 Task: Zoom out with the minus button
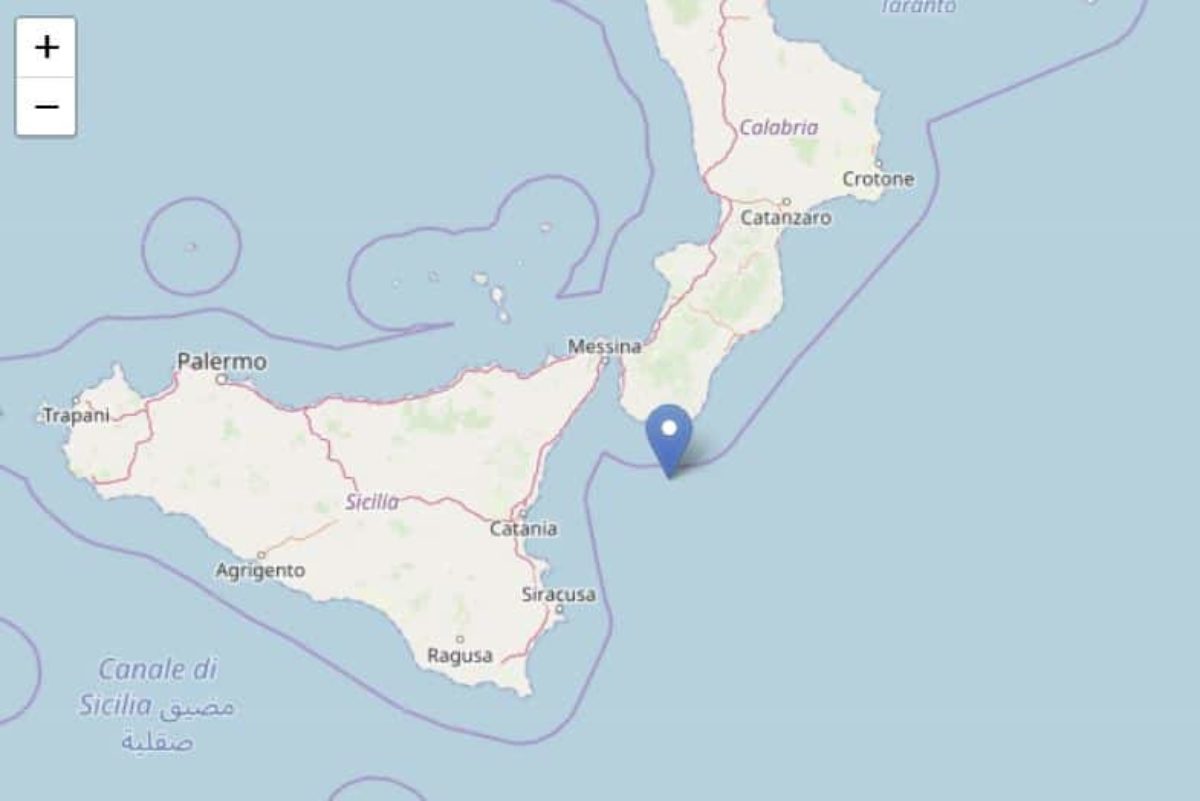click(x=46, y=106)
